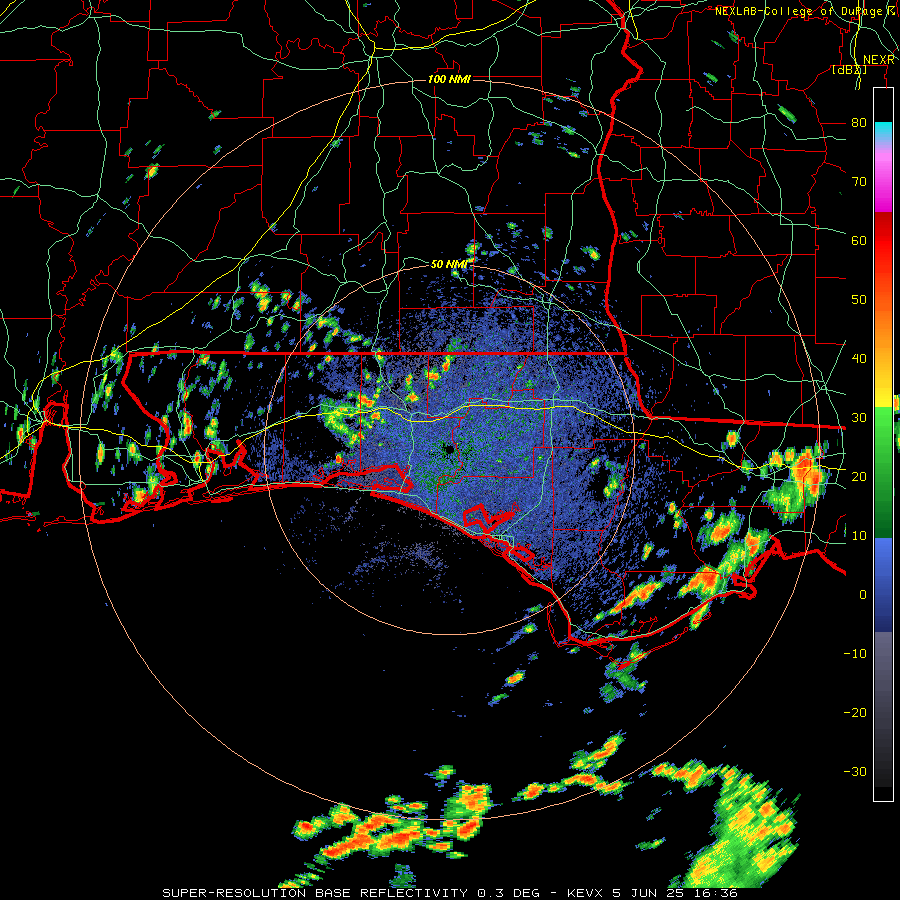Click the '5 JUN 25' date in caption

(650, 893)
